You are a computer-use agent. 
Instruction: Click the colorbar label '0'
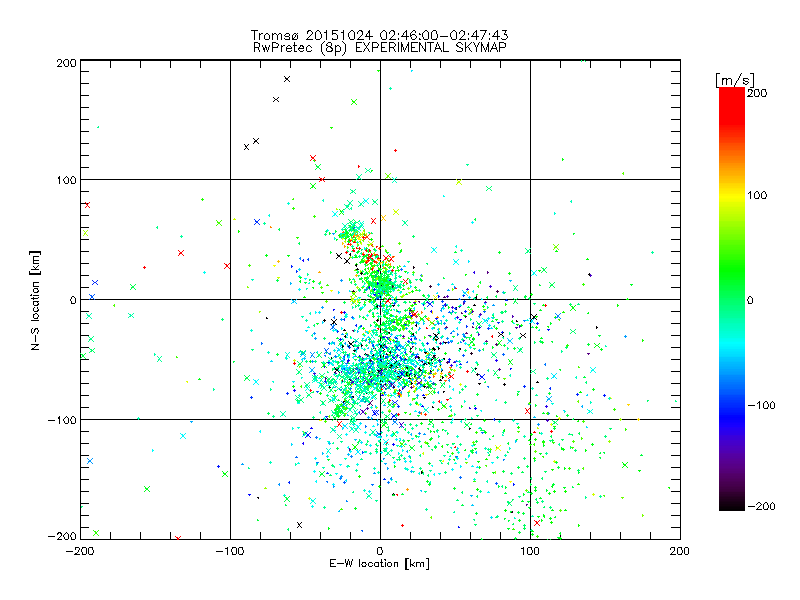tap(750, 301)
